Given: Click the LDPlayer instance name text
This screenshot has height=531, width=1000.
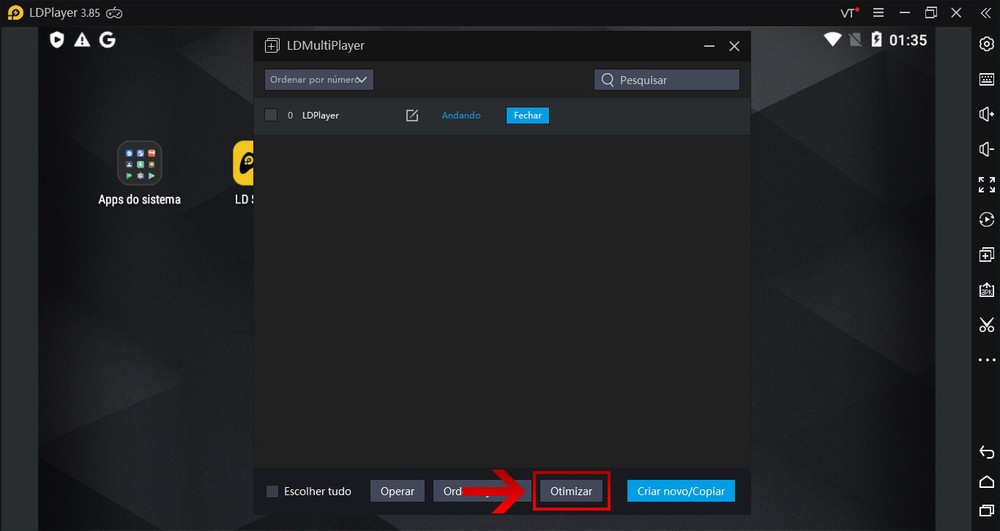Looking at the screenshot, I should [321, 115].
